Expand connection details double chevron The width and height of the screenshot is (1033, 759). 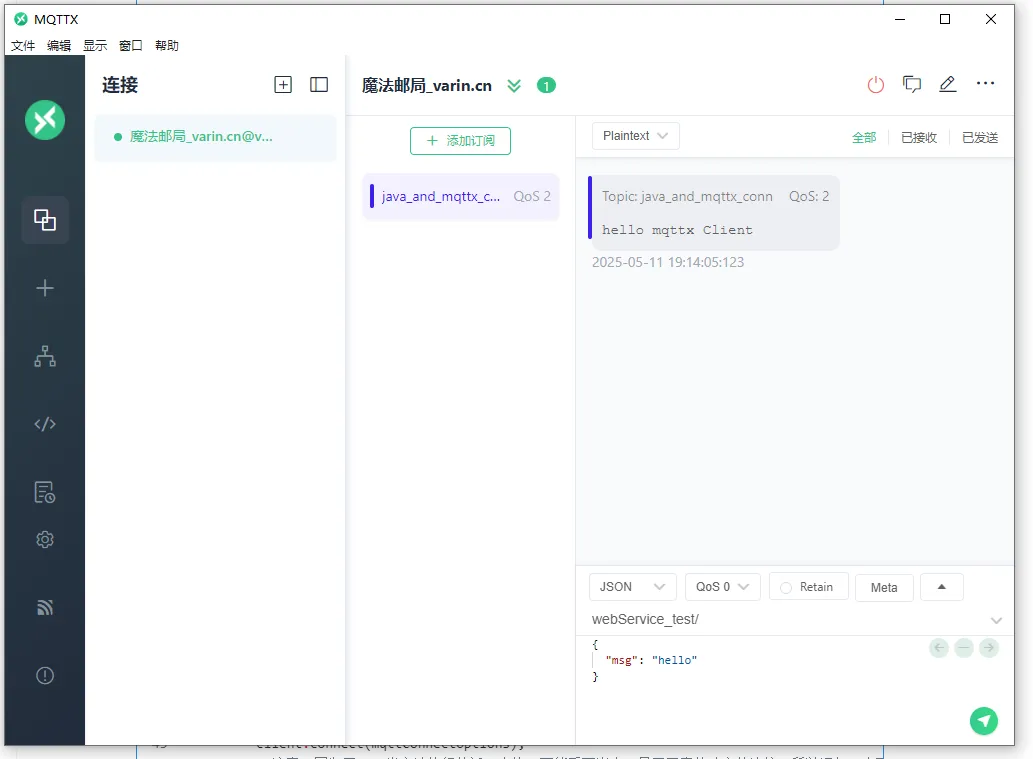tap(514, 86)
